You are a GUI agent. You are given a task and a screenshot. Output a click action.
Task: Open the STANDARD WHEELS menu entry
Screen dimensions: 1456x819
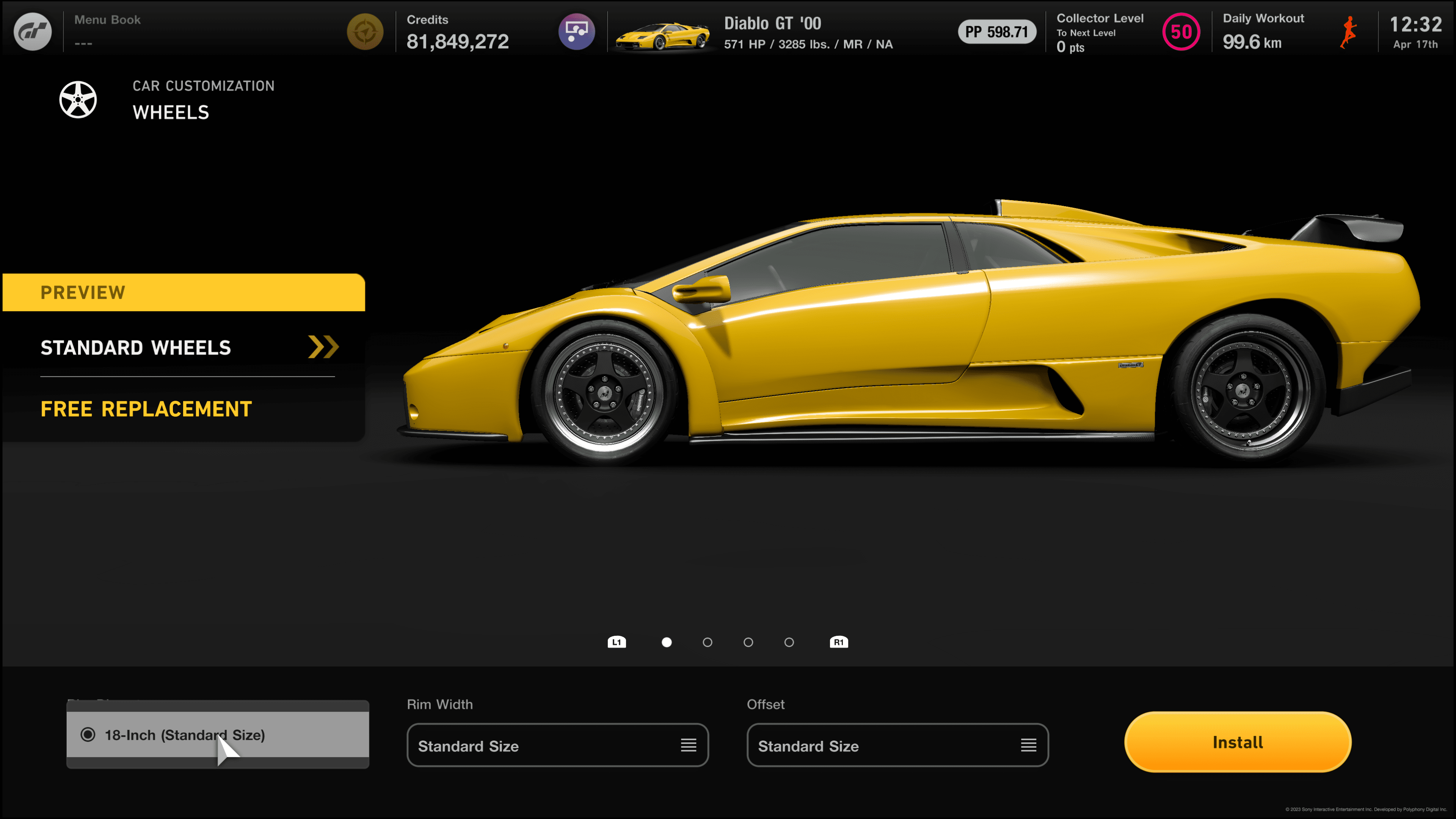click(x=184, y=348)
